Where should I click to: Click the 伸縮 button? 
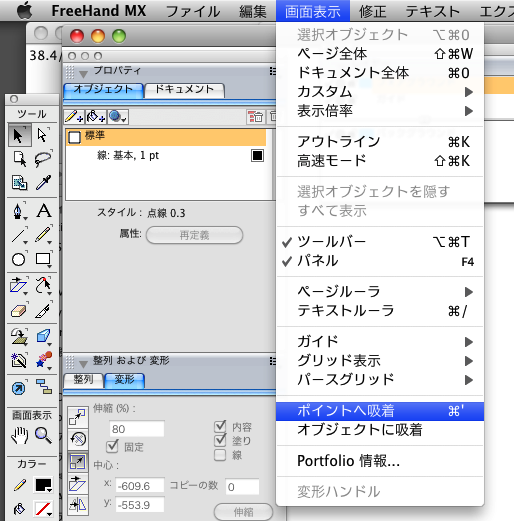point(243,512)
